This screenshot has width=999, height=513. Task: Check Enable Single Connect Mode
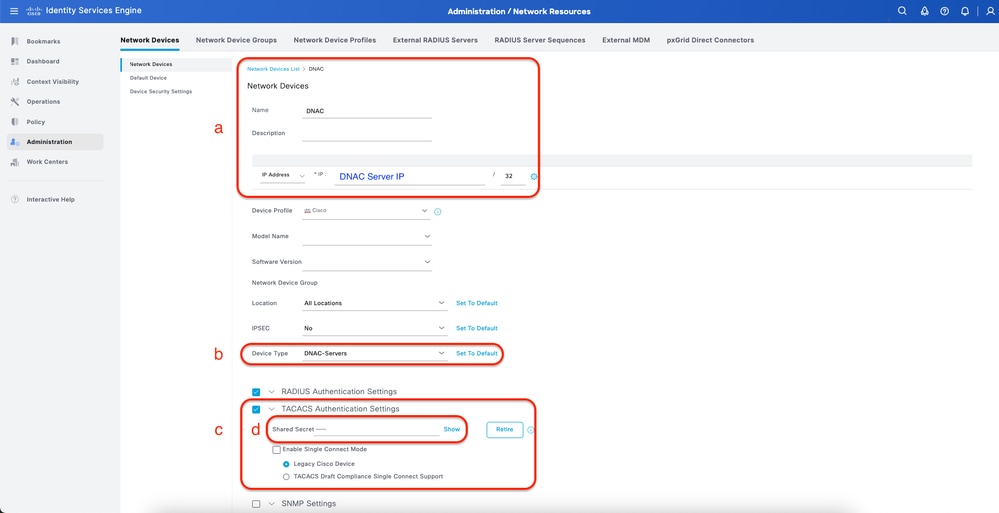[276, 449]
